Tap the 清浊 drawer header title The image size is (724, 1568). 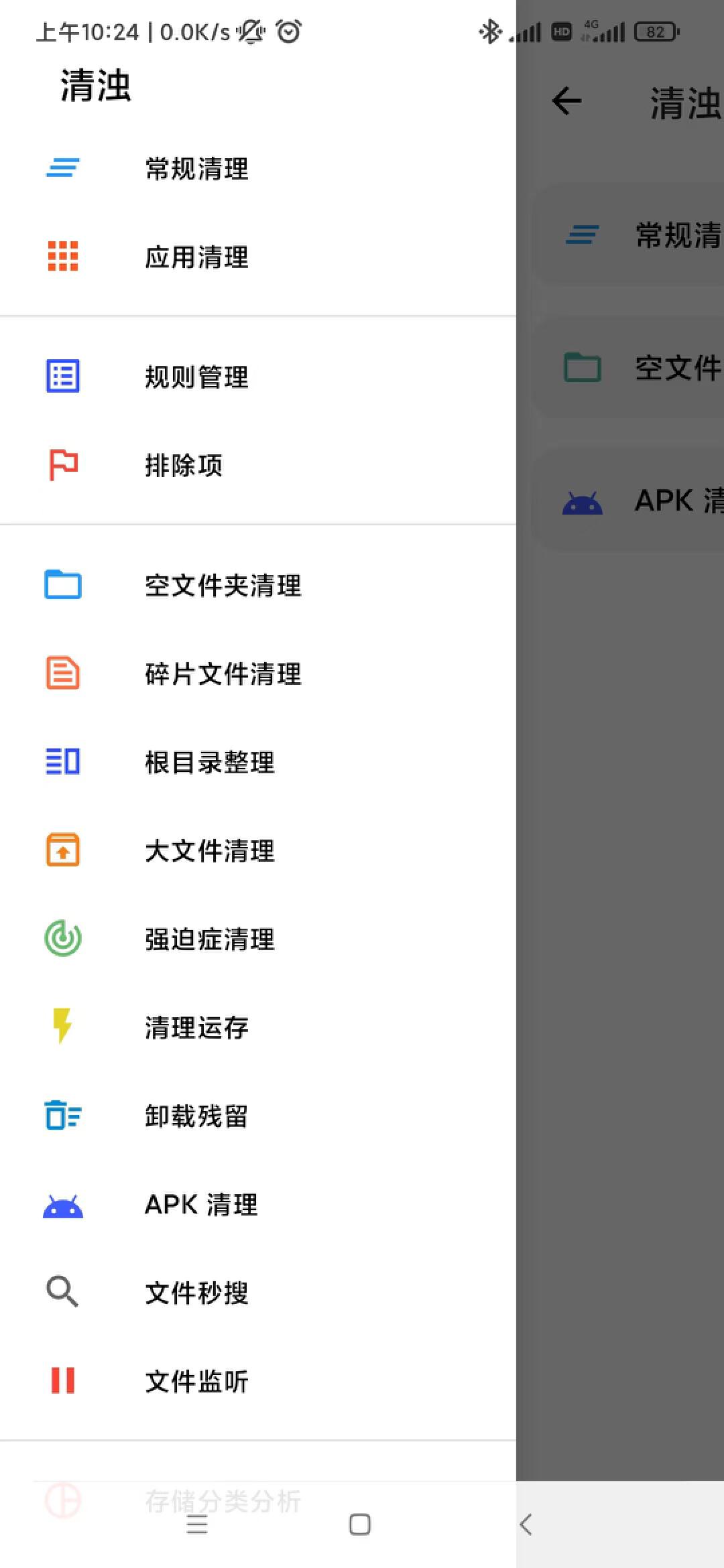tap(95, 85)
